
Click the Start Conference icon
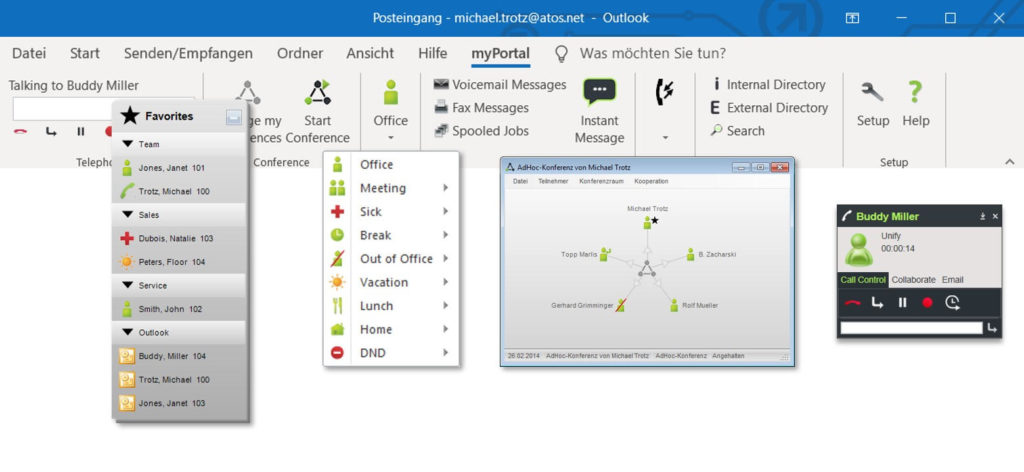tap(317, 93)
